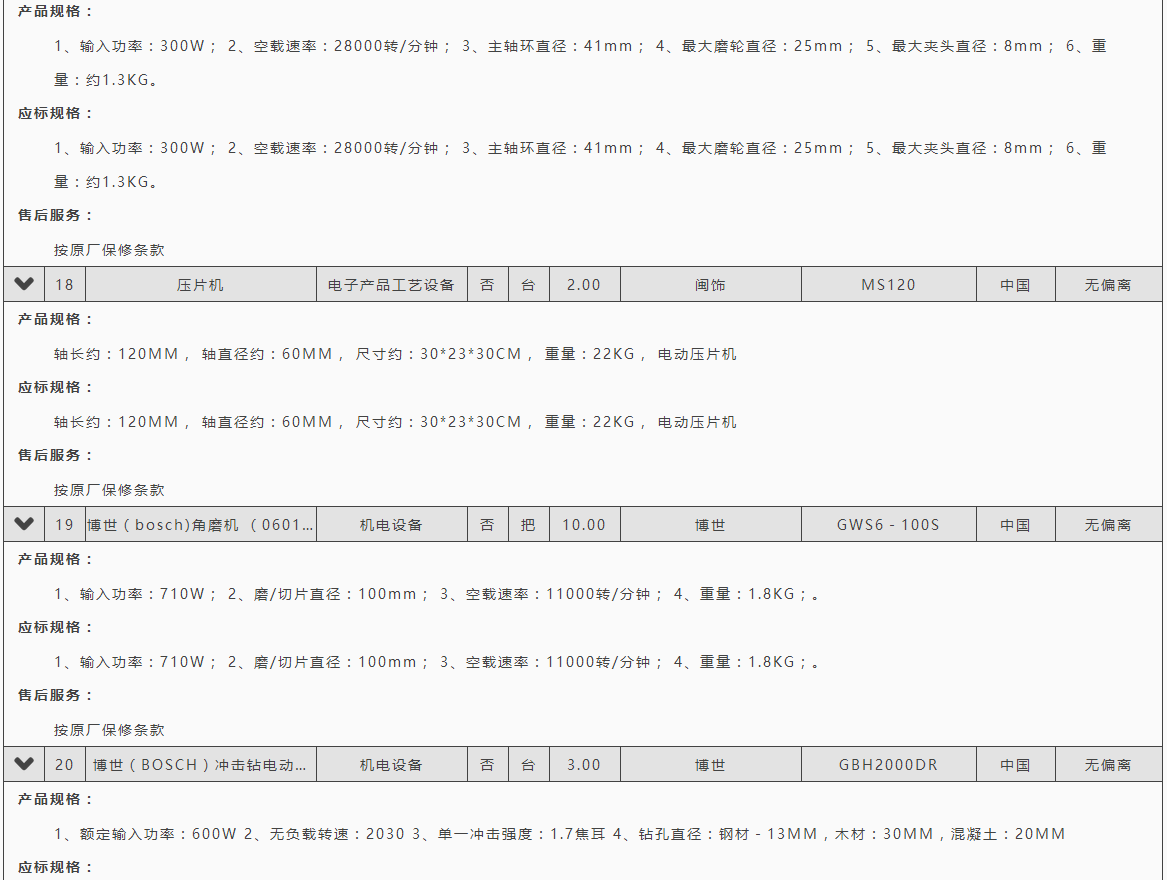The height and width of the screenshot is (880, 1167).
Task: Collapse row 20 chevron for 博世冲击钻
Action: [x=24, y=764]
